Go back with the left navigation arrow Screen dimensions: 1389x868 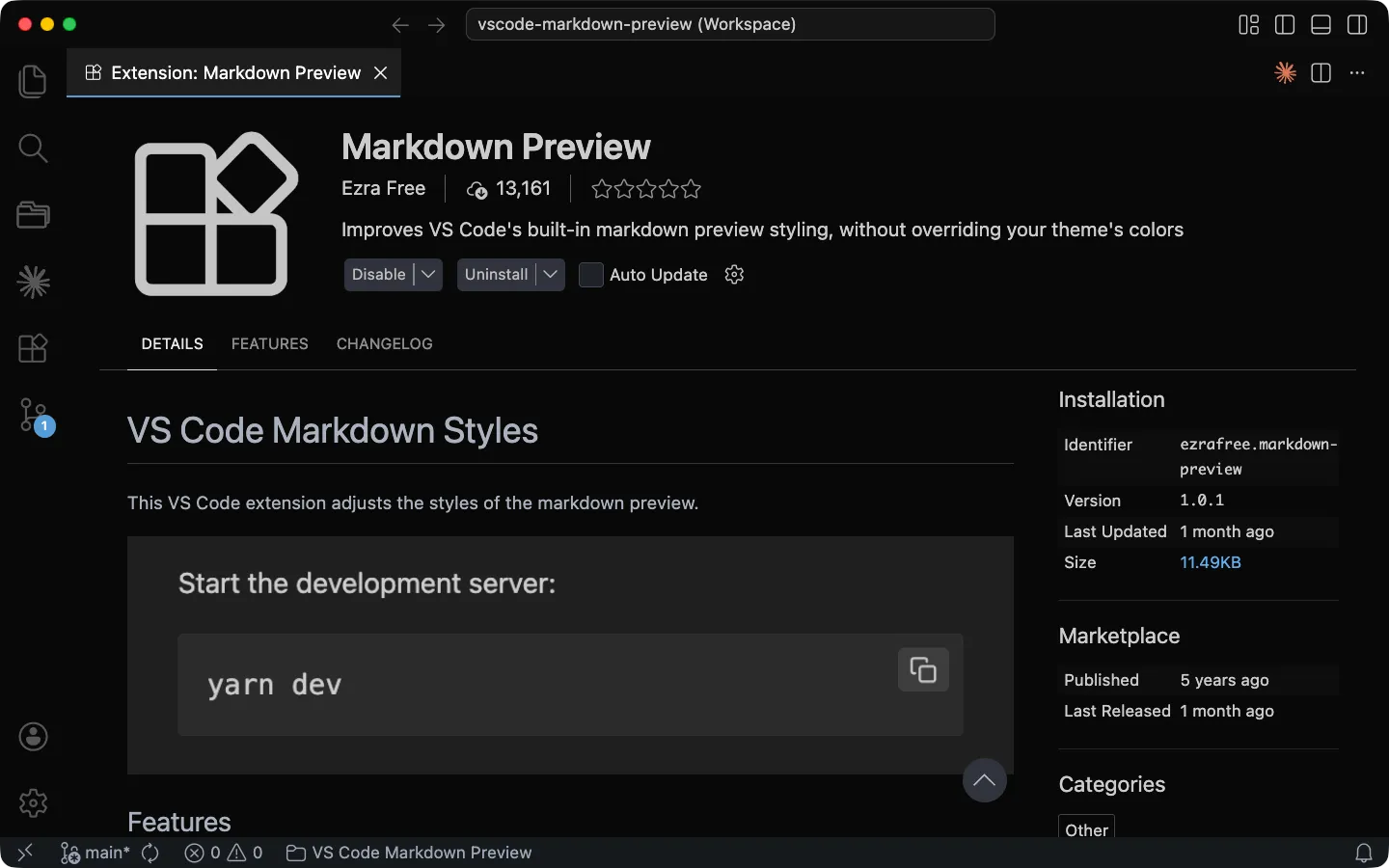coord(400,25)
